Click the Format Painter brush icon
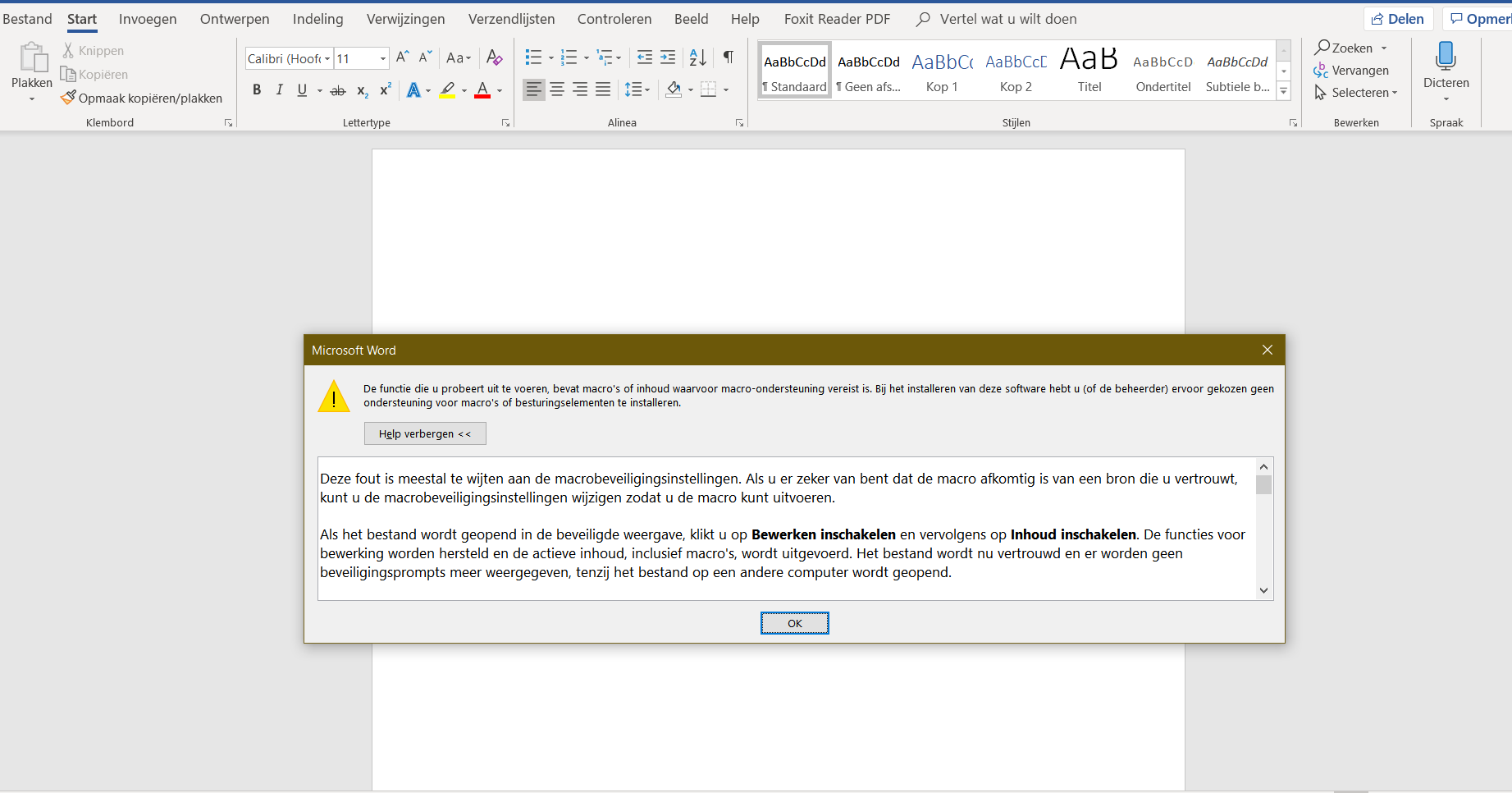The height and width of the screenshot is (793, 1512). [x=69, y=98]
